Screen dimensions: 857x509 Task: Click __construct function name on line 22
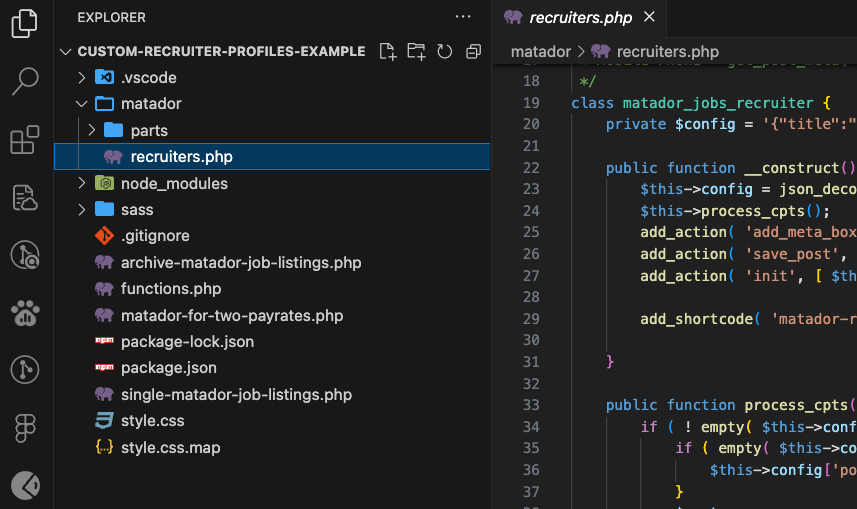791,168
